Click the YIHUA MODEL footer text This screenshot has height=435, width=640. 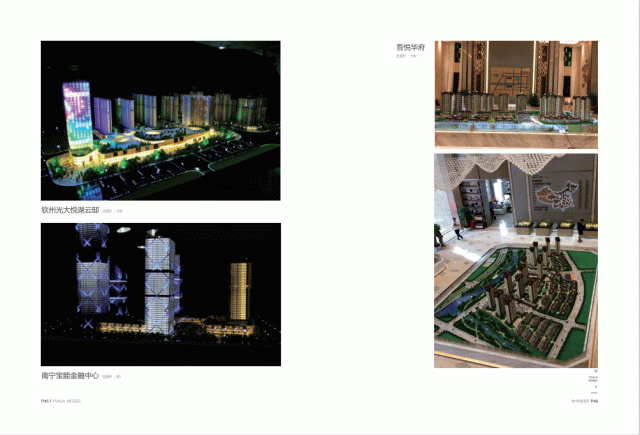tap(67, 401)
